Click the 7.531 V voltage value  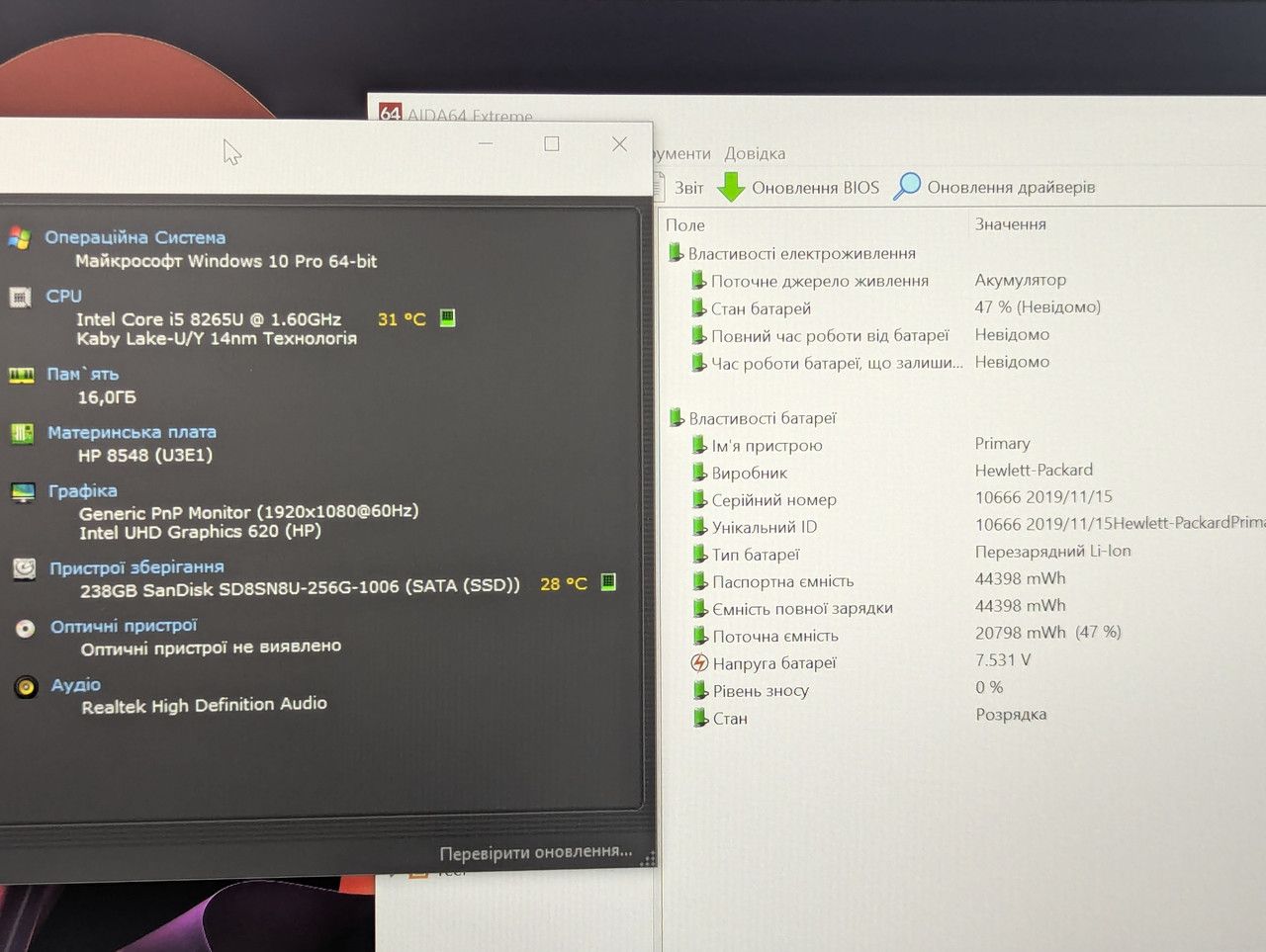[1003, 659]
